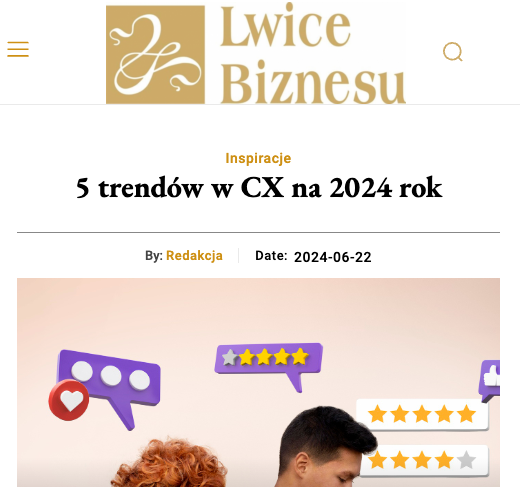Image resolution: width=520 pixels, height=487 pixels.
Task: Open the hamburger menu
Action: [x=18, y=49]
